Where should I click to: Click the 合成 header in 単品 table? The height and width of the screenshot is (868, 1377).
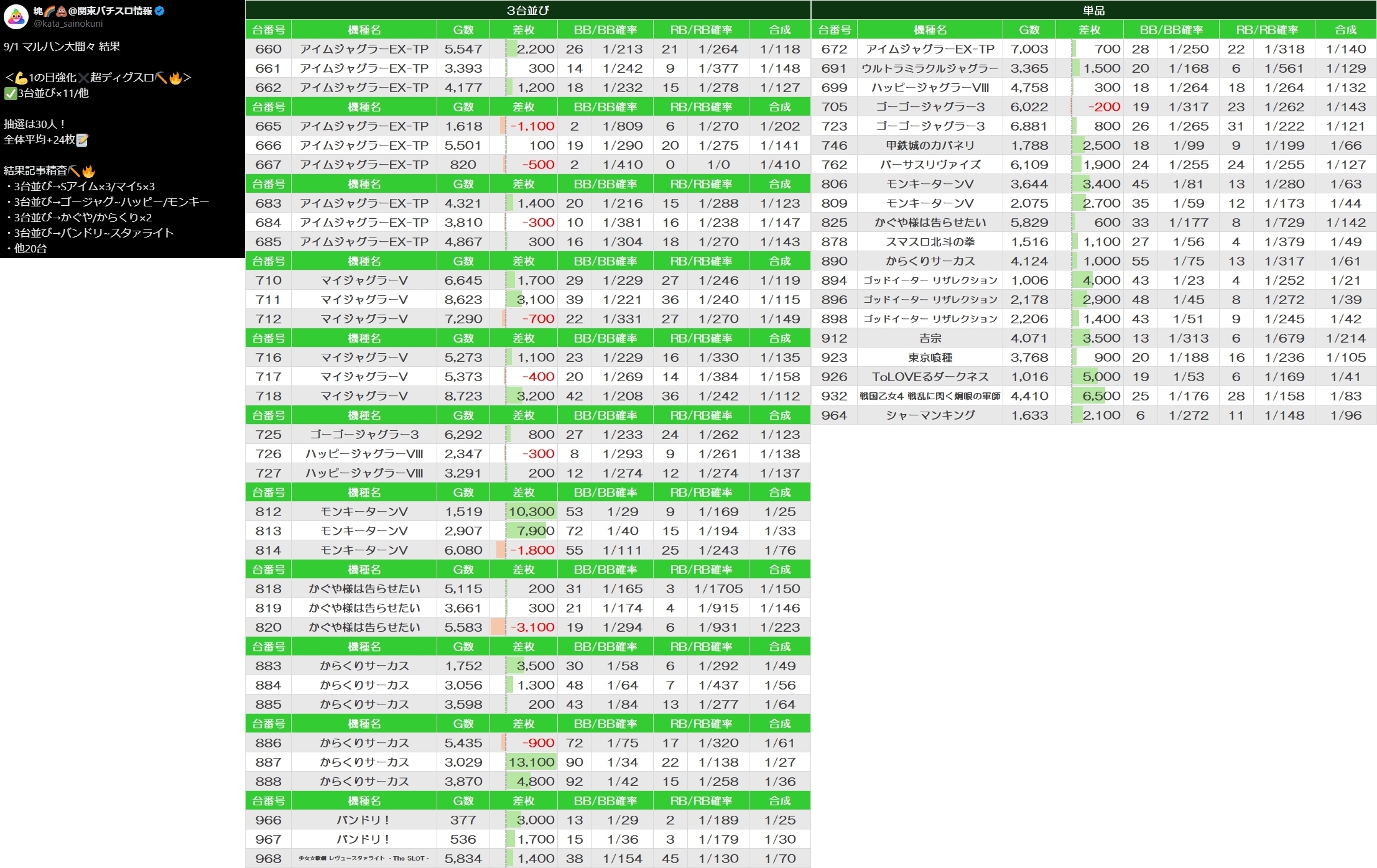[1345, 30]
